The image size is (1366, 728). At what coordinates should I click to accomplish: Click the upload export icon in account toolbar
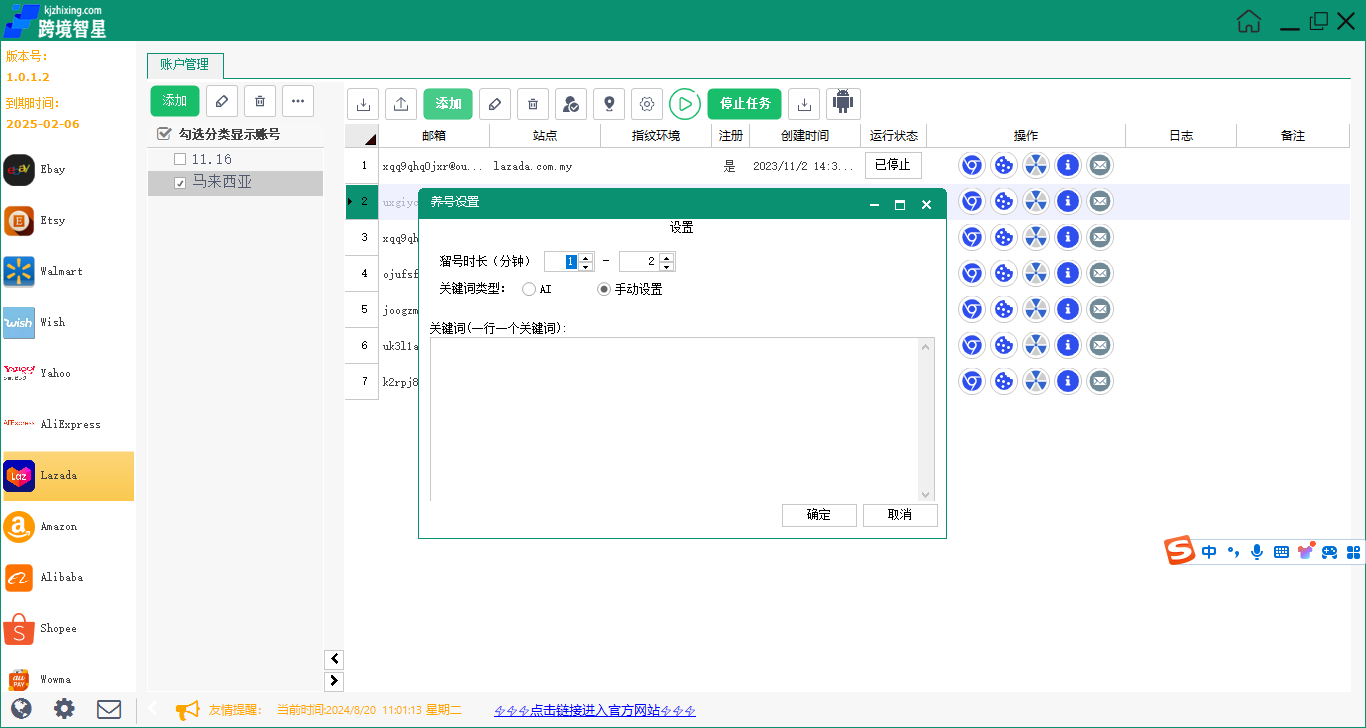[401, 104]
